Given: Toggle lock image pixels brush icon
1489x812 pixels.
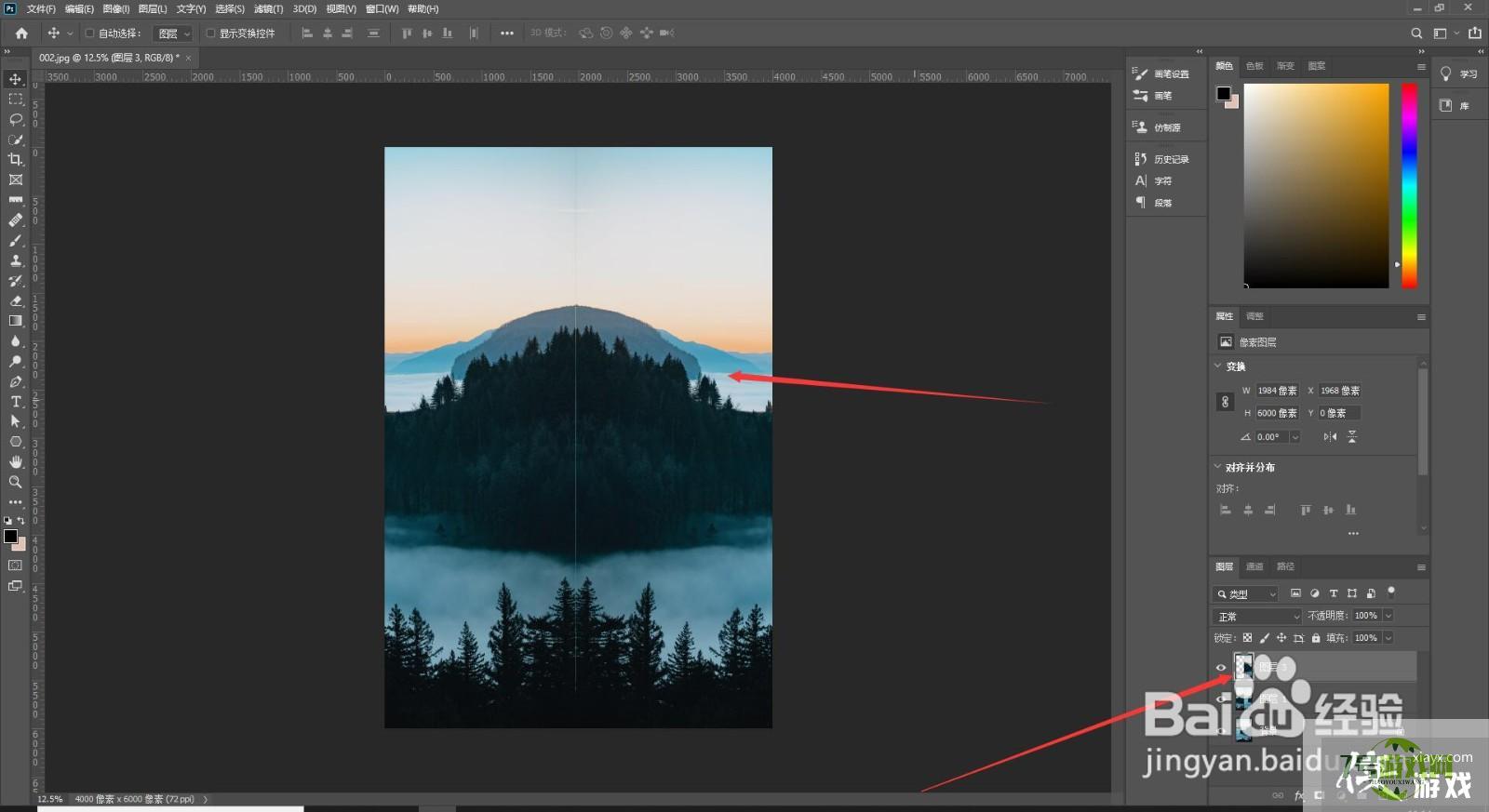Looking at the screenshot, I should 1264,638.
